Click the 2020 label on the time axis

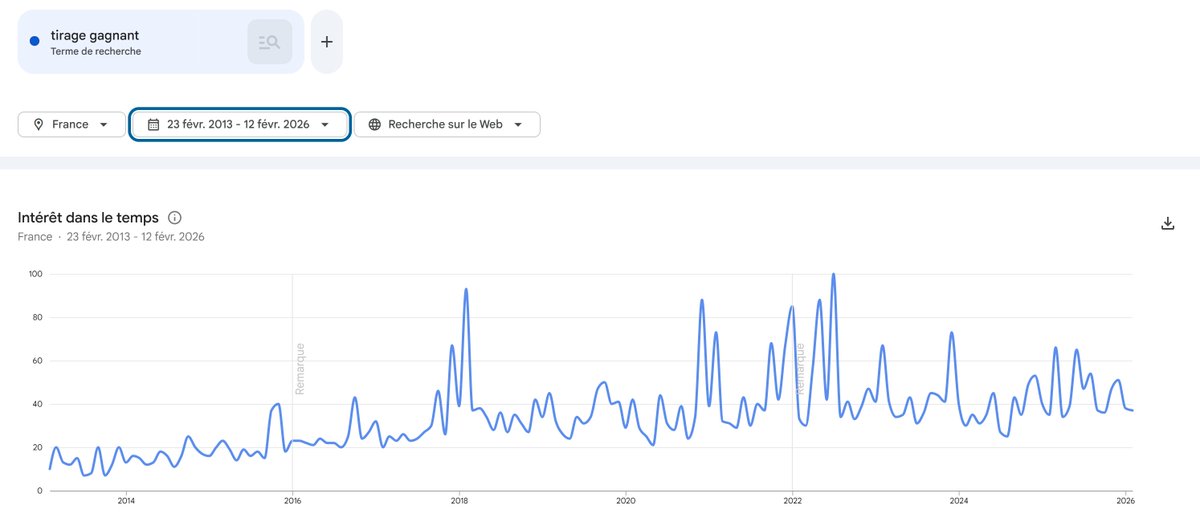point(626,500)
